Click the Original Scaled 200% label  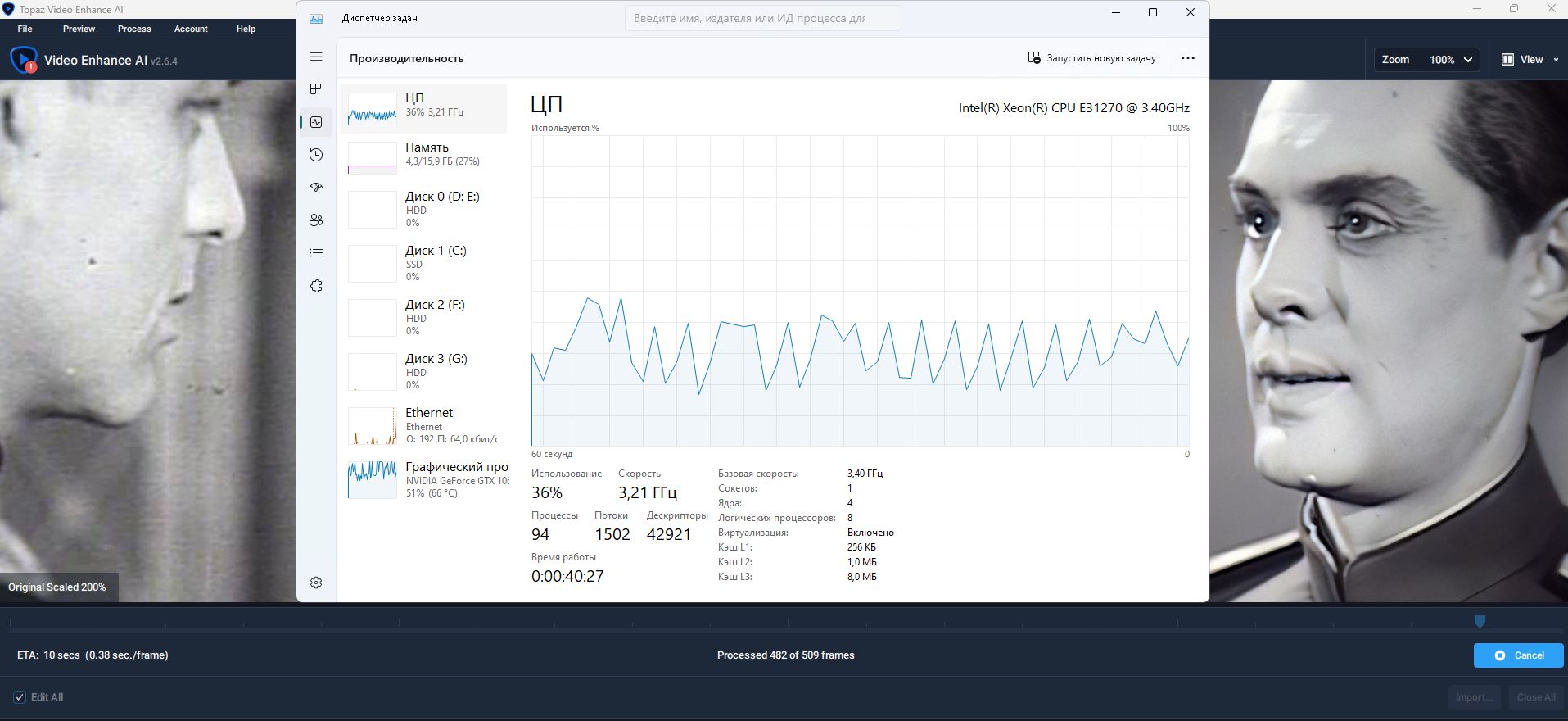click(x=57, y=587)
